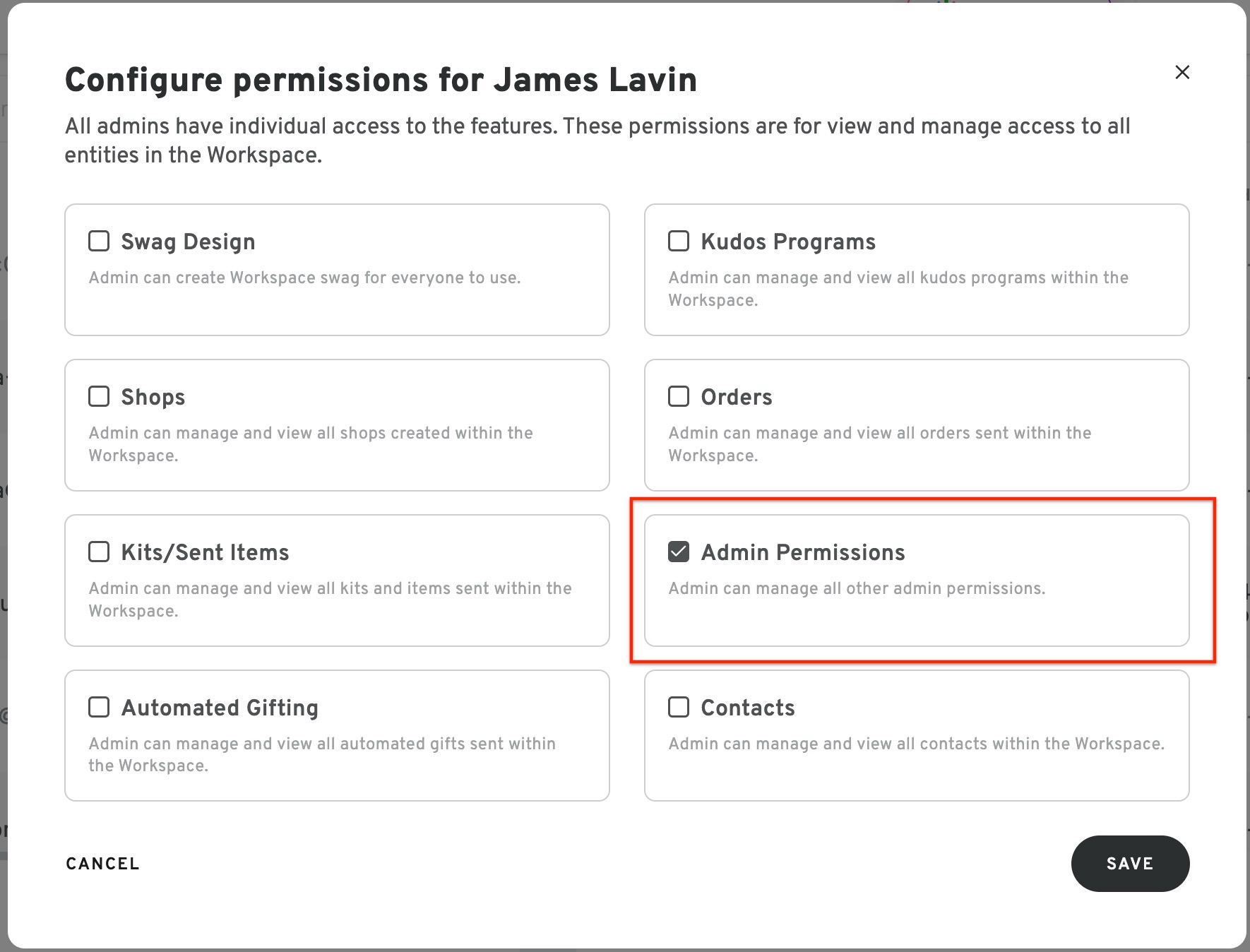1250x952 pixels.
Task: Uncheck the Admin Permissions checkbox
Action: pyautogui.click(x=679, y=552)
